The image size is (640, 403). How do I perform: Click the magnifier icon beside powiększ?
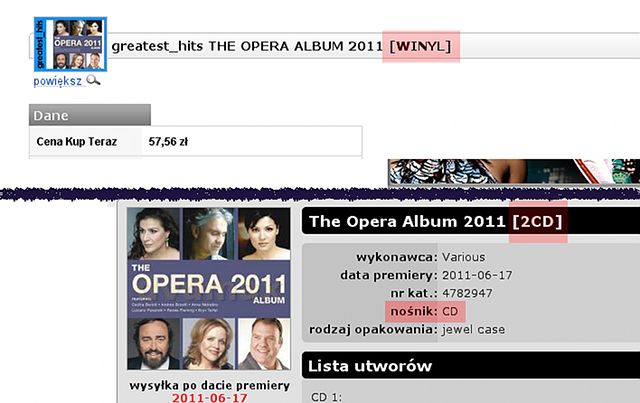pyautogui.click(x=93, y=80)
